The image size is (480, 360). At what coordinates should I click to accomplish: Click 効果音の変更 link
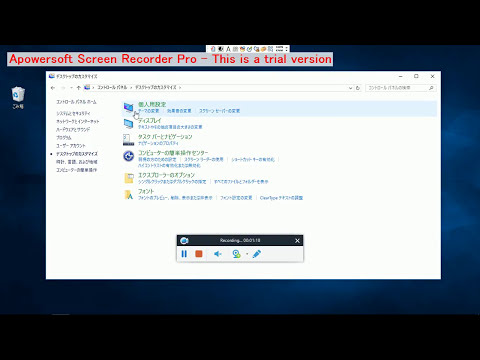click(x=179, y=111)
